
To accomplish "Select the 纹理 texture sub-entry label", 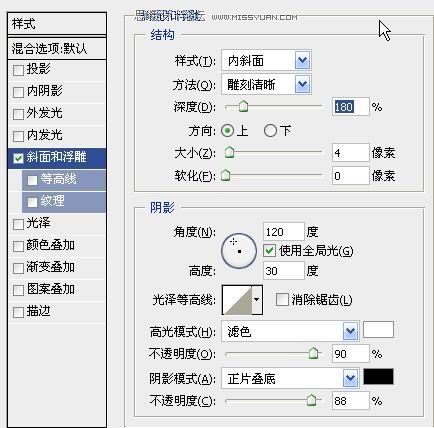I will [52, 201].
